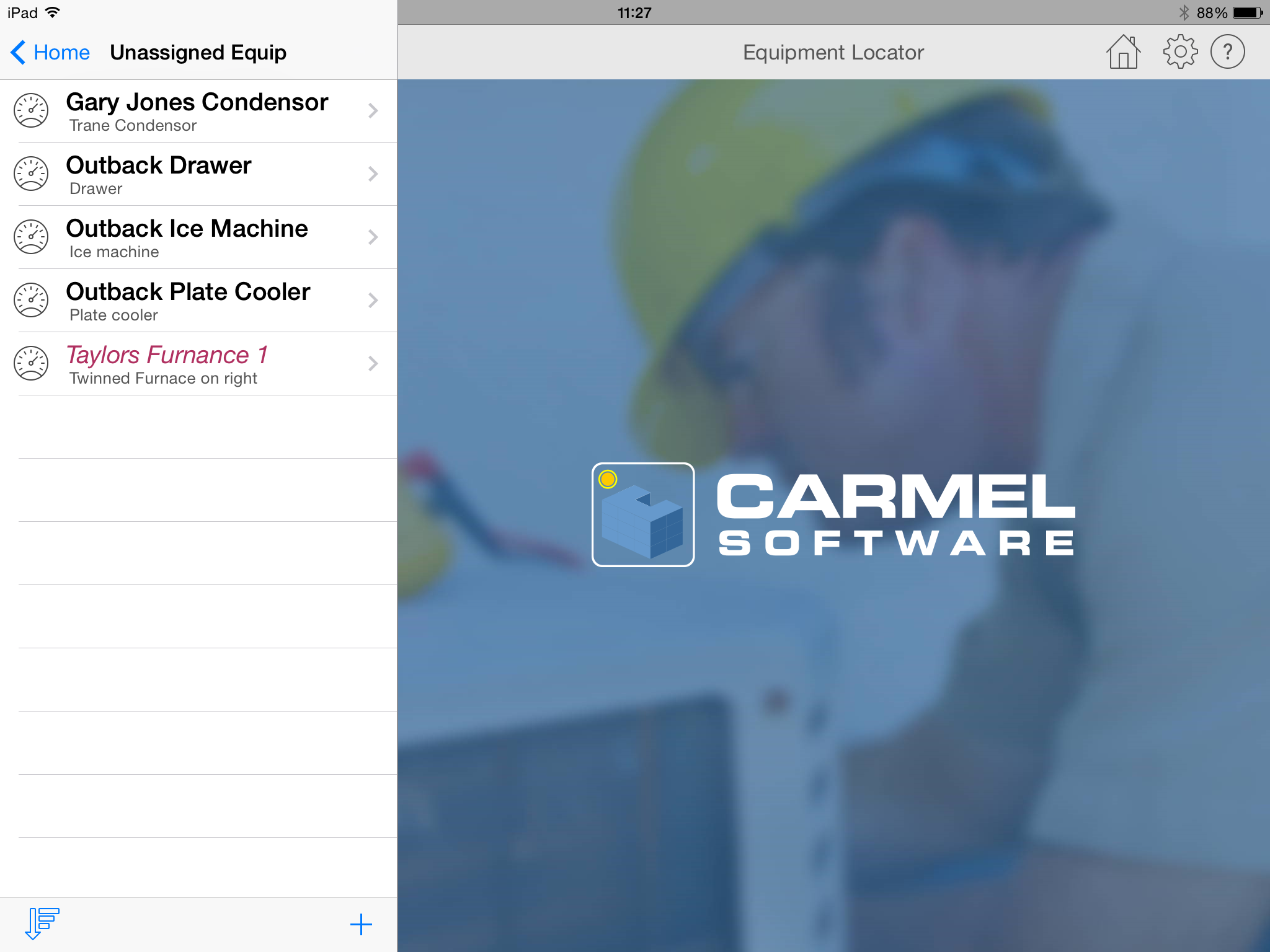Tap gauge icon beside Outback Drawer
The image size is (1270, 952).
[x=31, y=174]
